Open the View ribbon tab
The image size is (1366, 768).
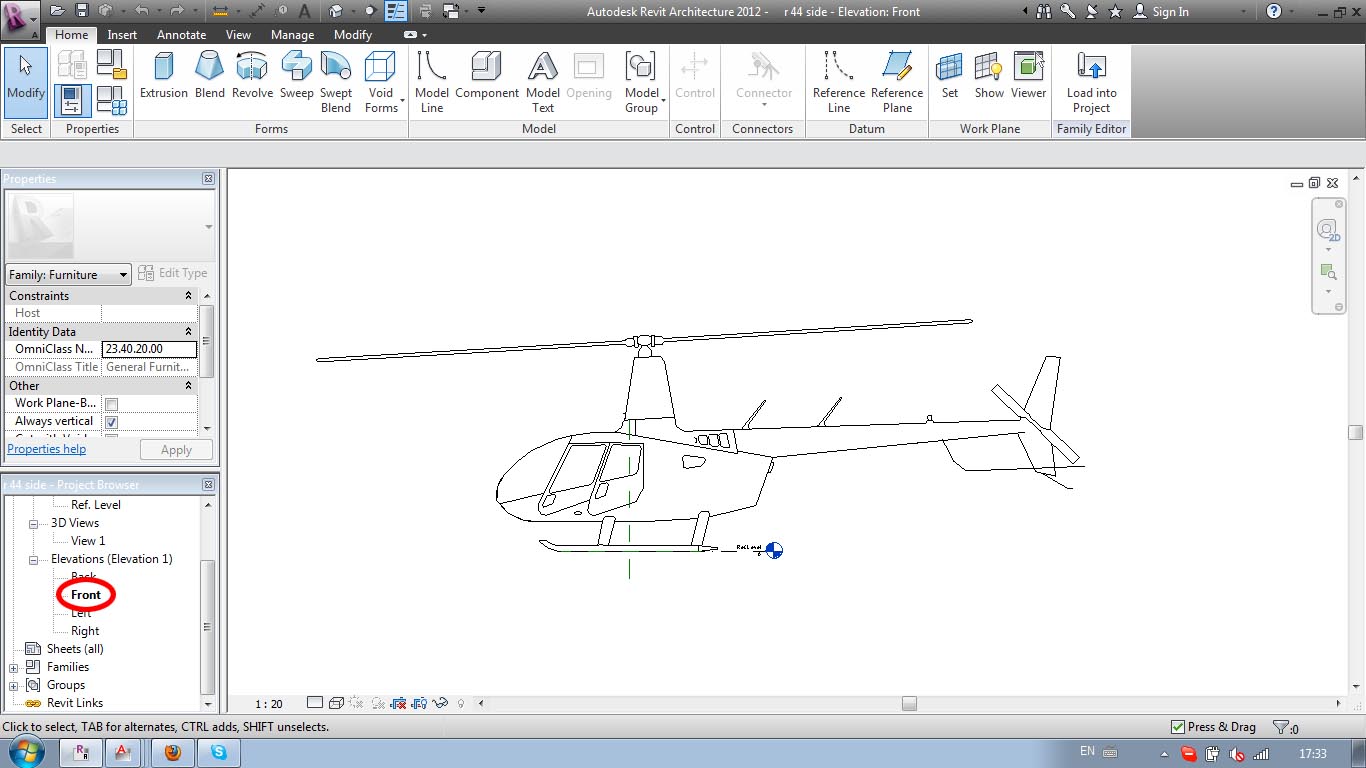[x=238, y=35]
